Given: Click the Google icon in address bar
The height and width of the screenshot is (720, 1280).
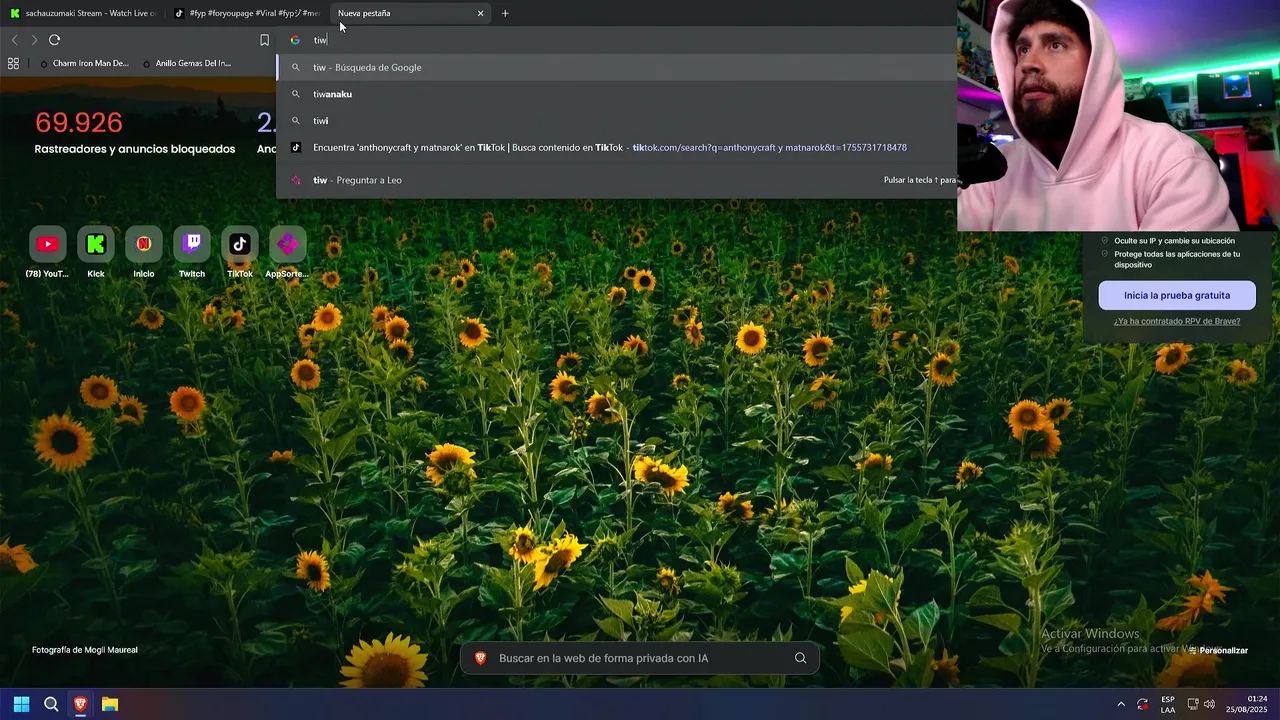Looking at the screenshot, I should pyautogui.click(x=295, y=40).
